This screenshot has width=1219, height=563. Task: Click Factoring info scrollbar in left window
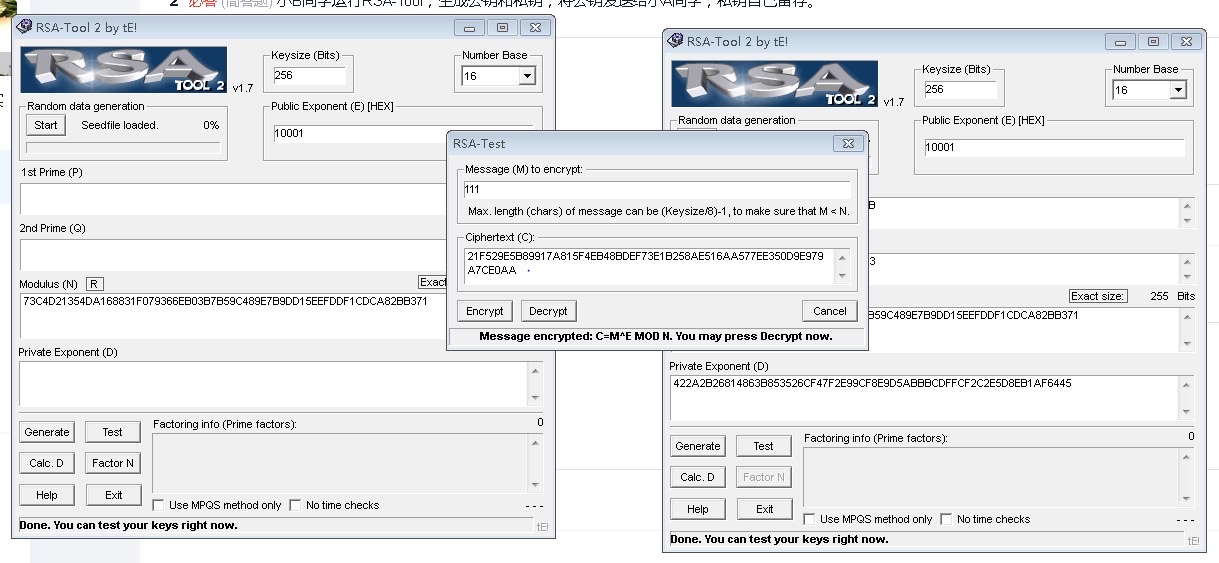coord(536,463)
